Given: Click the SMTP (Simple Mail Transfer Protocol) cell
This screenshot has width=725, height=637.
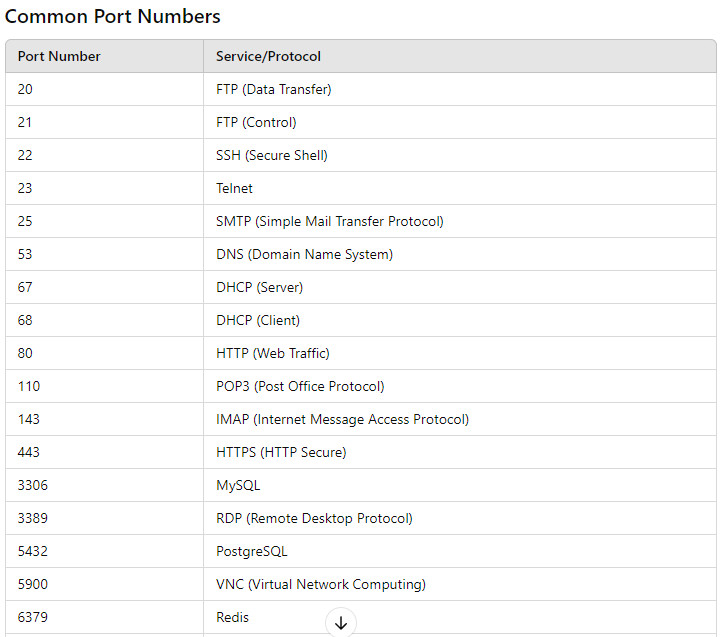Looking at the screenshot, I should pyautogui.click(x=460, y=221).
